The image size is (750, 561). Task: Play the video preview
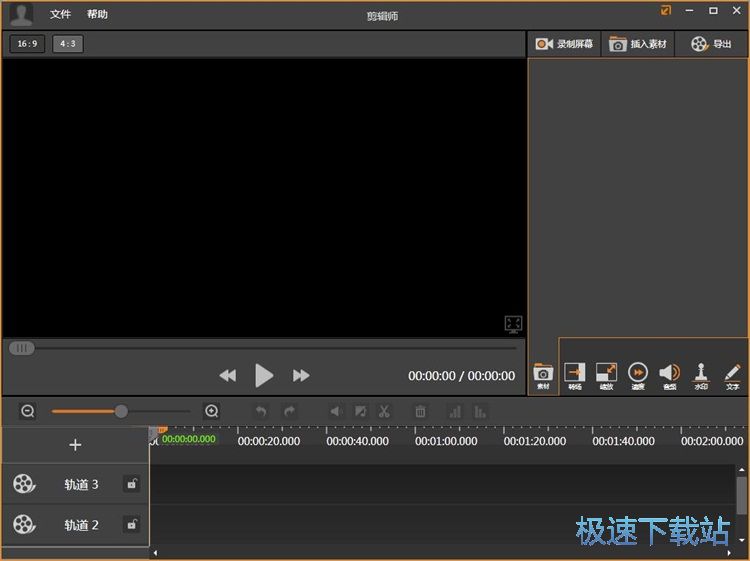264,375
